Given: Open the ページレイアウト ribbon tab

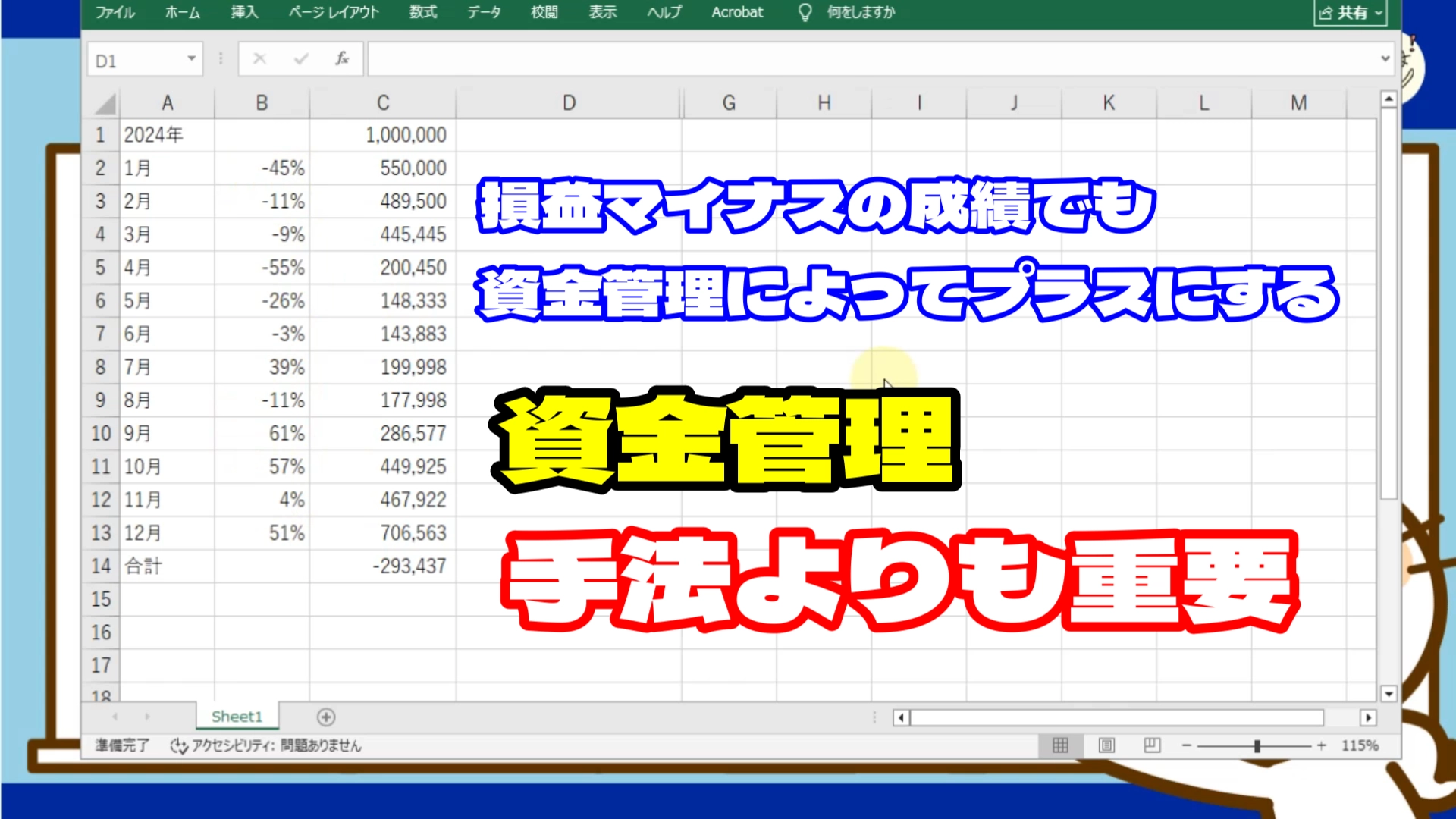Looking at the screenshot, I should (x=334, y=12).
